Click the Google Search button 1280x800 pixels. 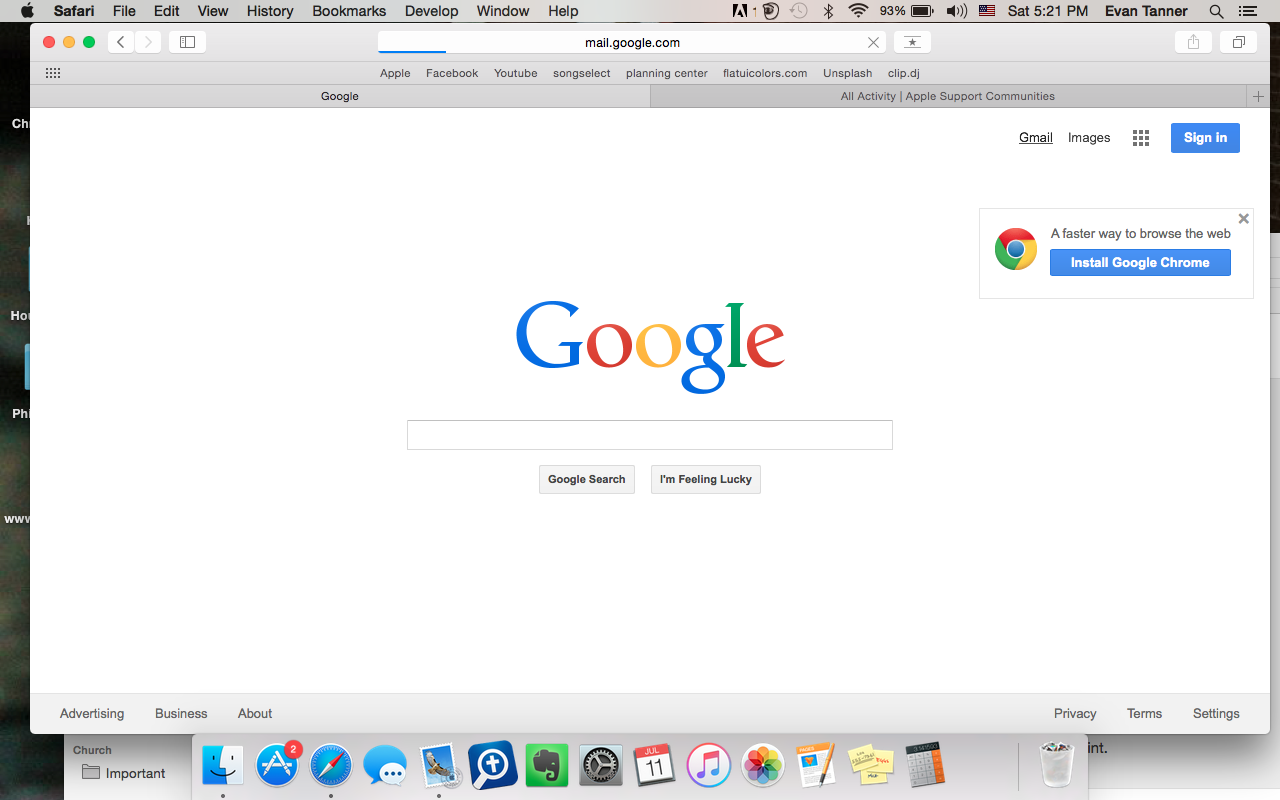tap(586, 479)
